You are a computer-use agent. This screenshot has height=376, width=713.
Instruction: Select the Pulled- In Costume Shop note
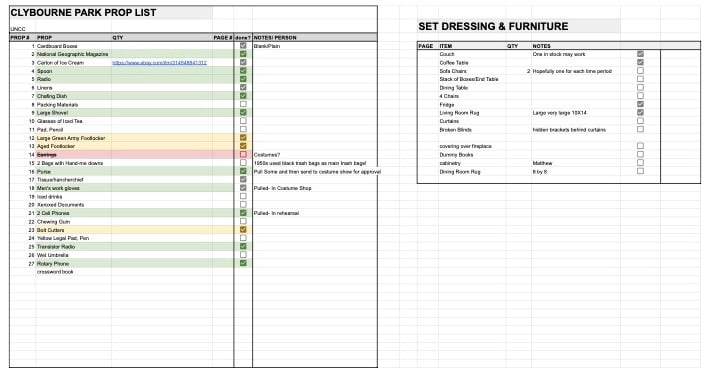(282, 188)
